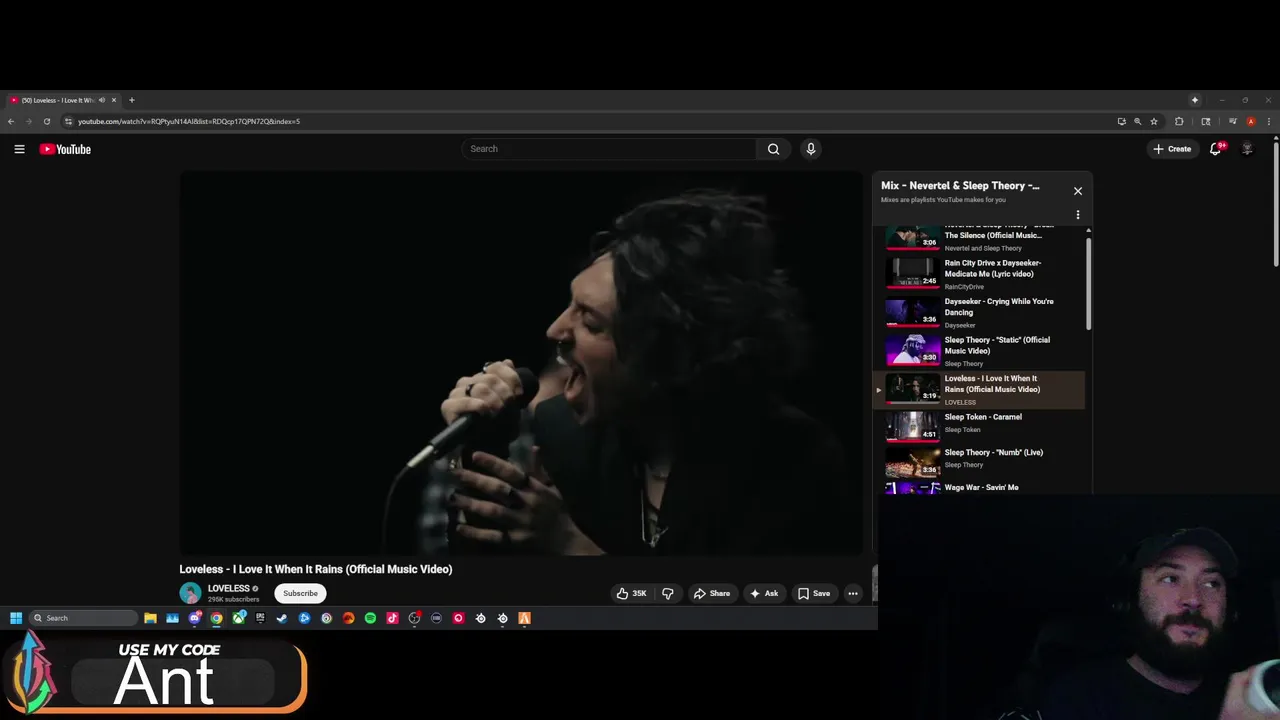1280x720 pixels.
Task: Subscribe to the LOVELESS channel
Action: 300,593
